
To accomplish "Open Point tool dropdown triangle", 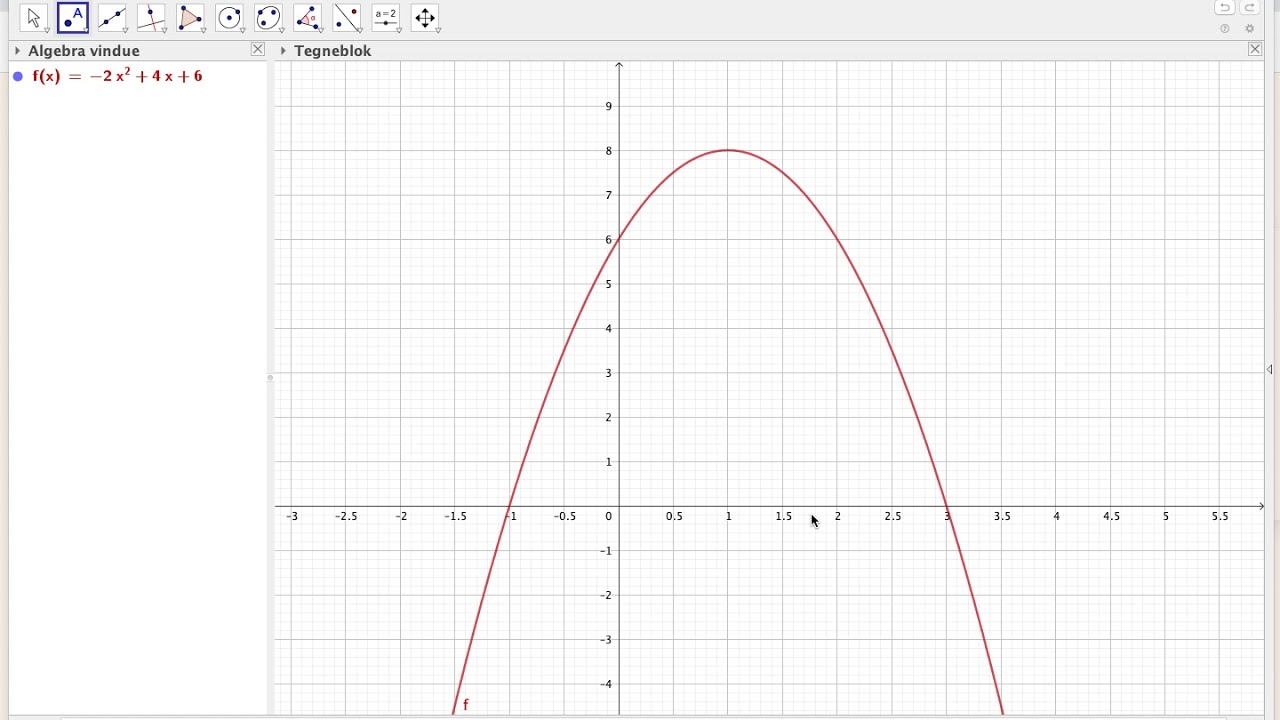I will [x=86, y=31].
